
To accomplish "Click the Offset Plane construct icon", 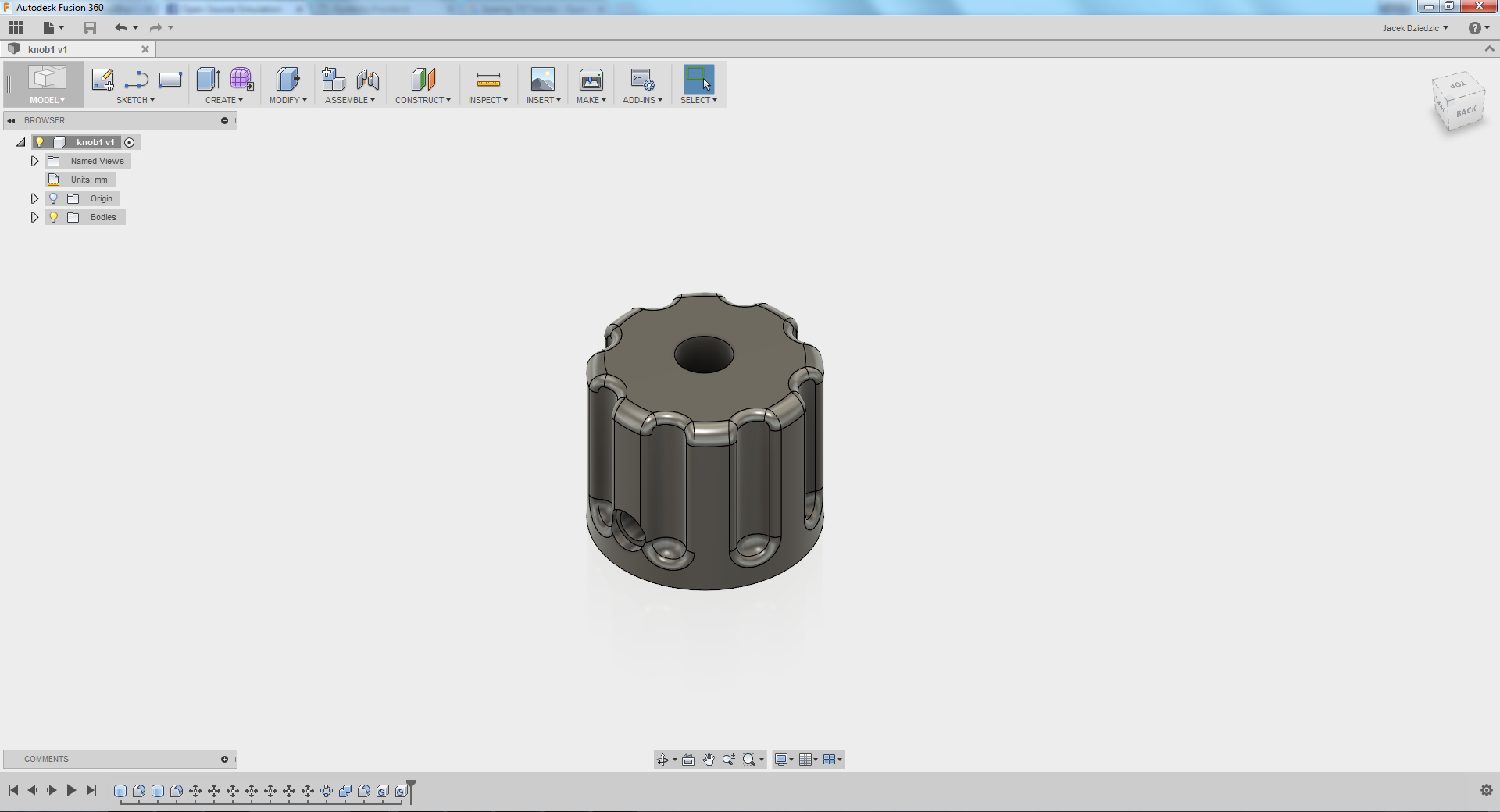I will [x=423, y=79].
